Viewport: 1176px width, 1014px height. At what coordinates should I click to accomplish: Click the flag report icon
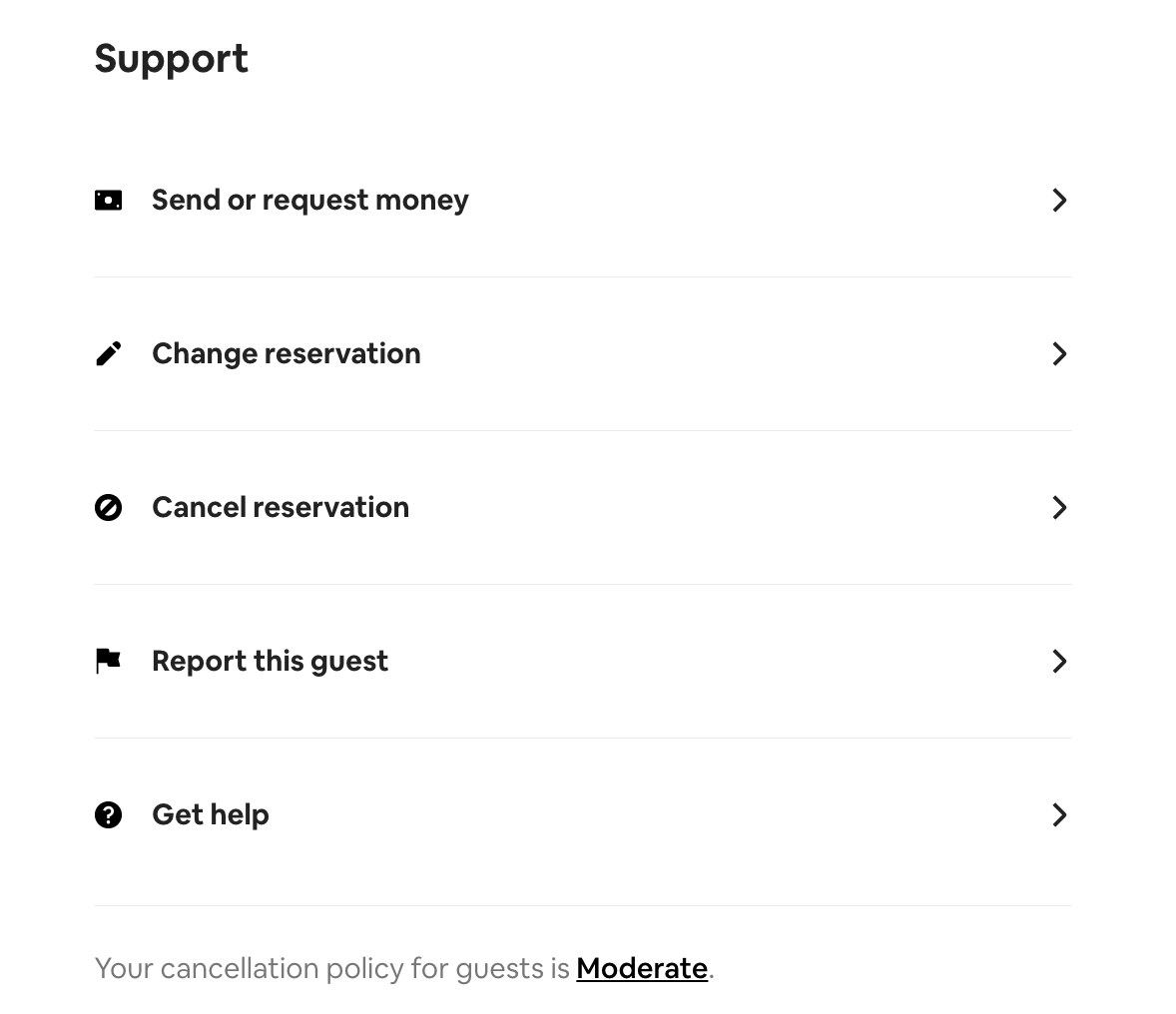coord(108,661)
